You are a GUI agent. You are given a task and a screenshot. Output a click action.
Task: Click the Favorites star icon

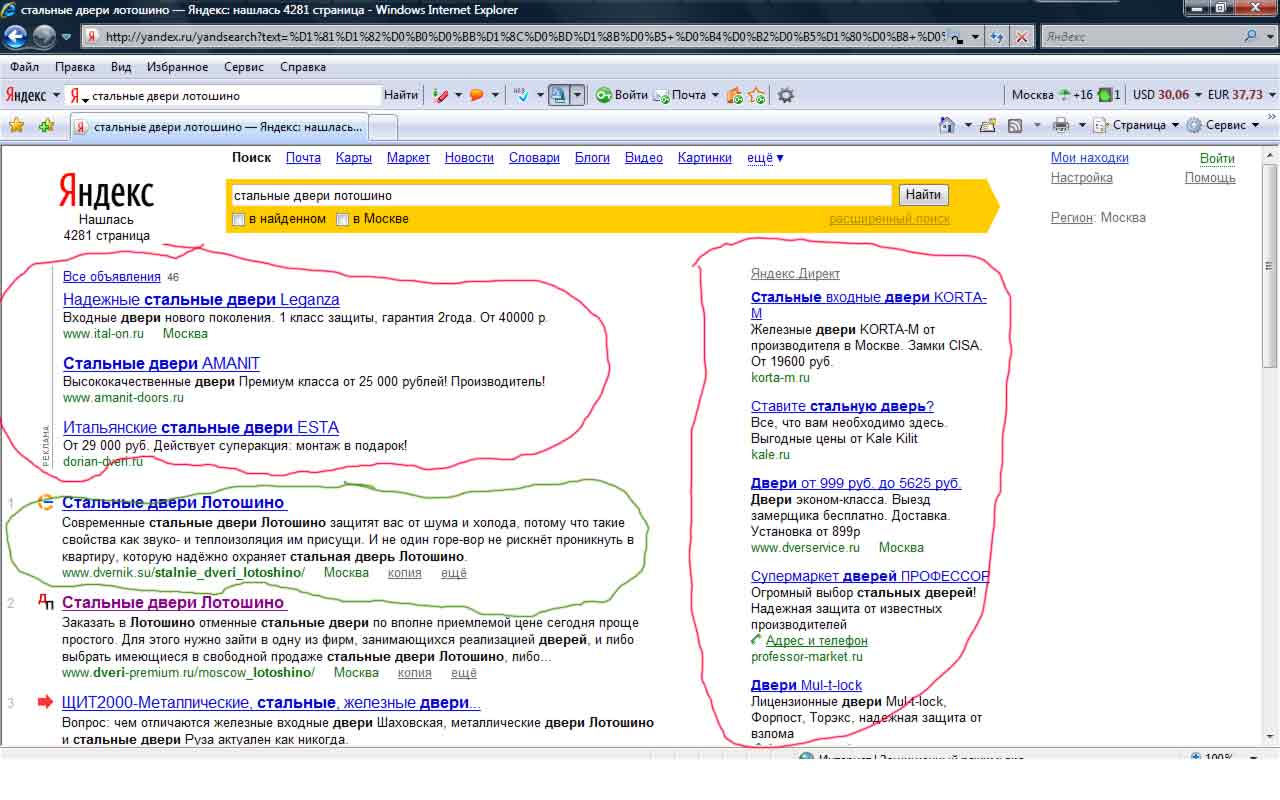pos(16,125)
